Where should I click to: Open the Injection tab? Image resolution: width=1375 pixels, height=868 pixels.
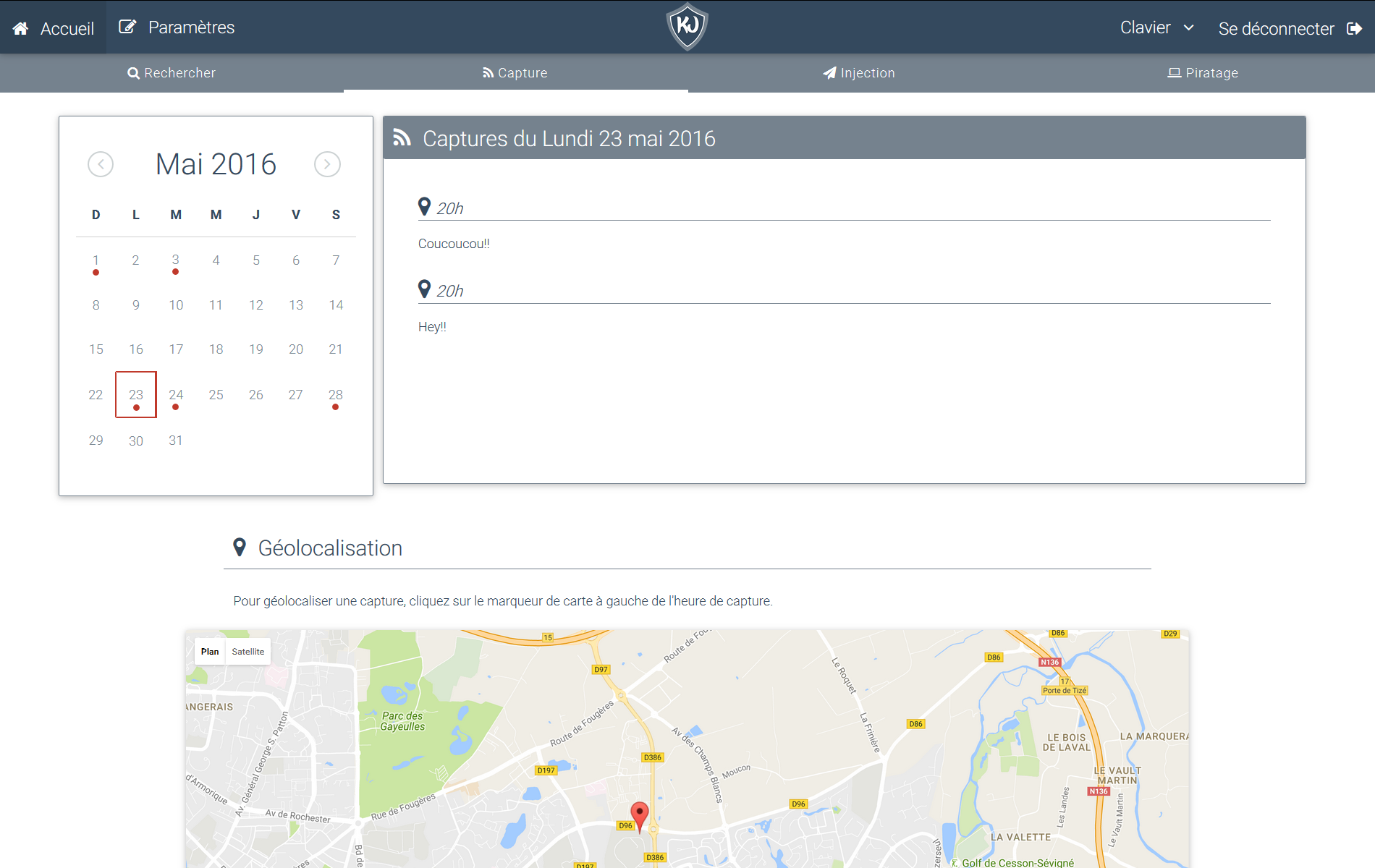point(859,73)
